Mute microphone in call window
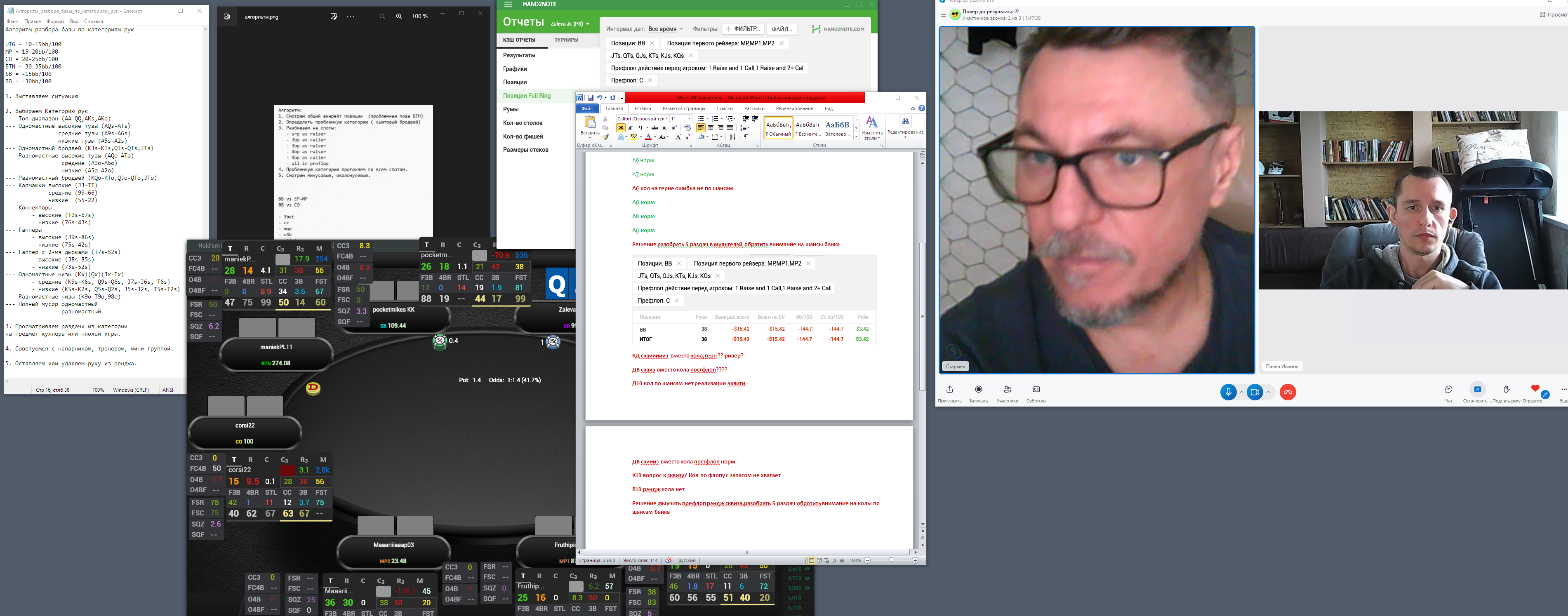Viewport: 1568px width, 616px height. point(1228,392)
